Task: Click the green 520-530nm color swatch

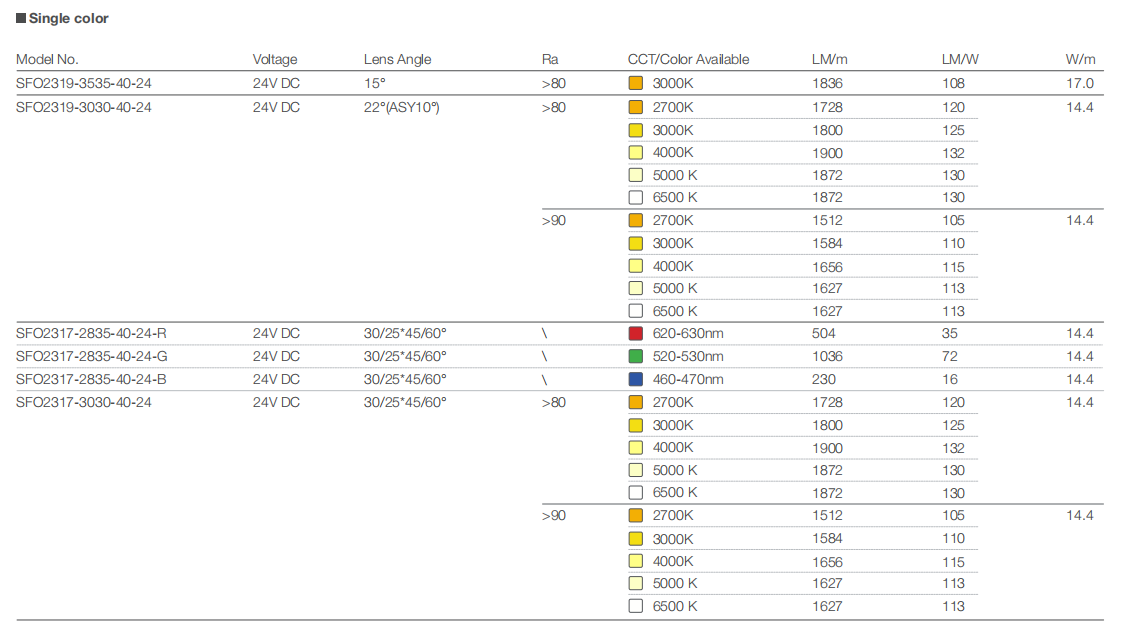Action: coord(635,357)
